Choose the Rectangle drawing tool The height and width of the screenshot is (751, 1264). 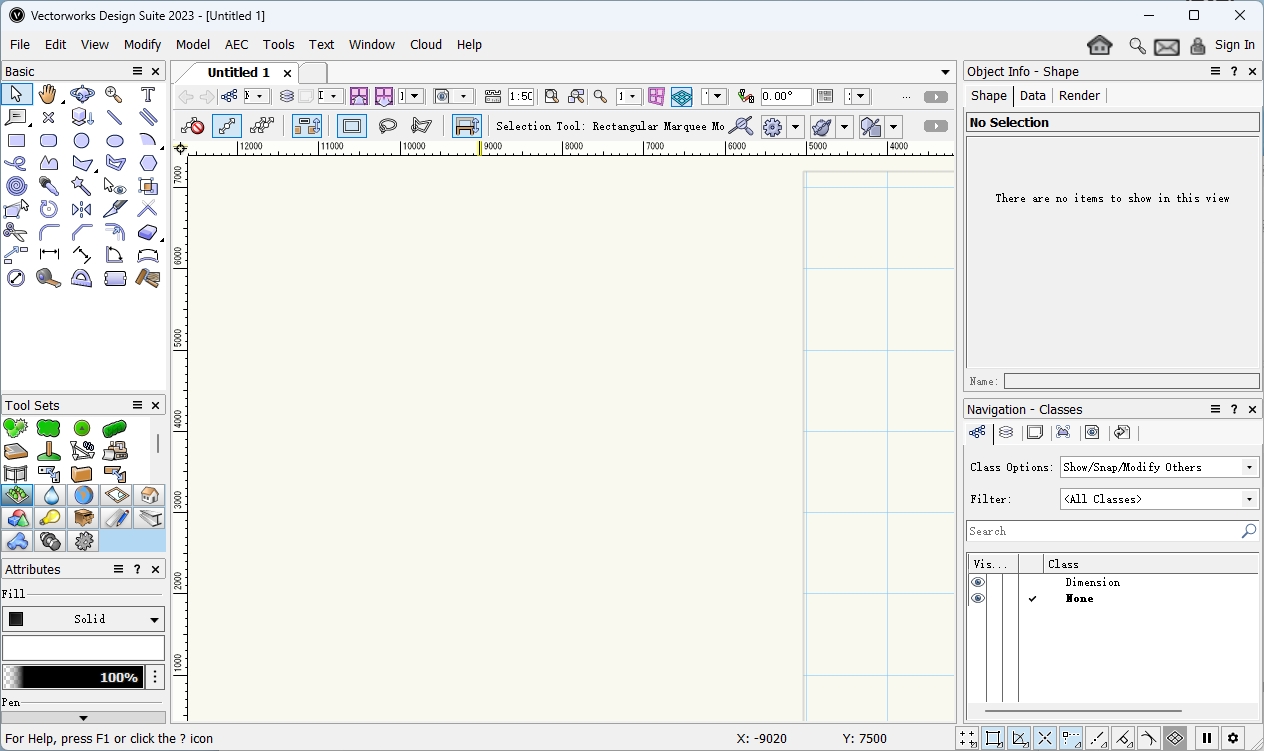point(16,141)
